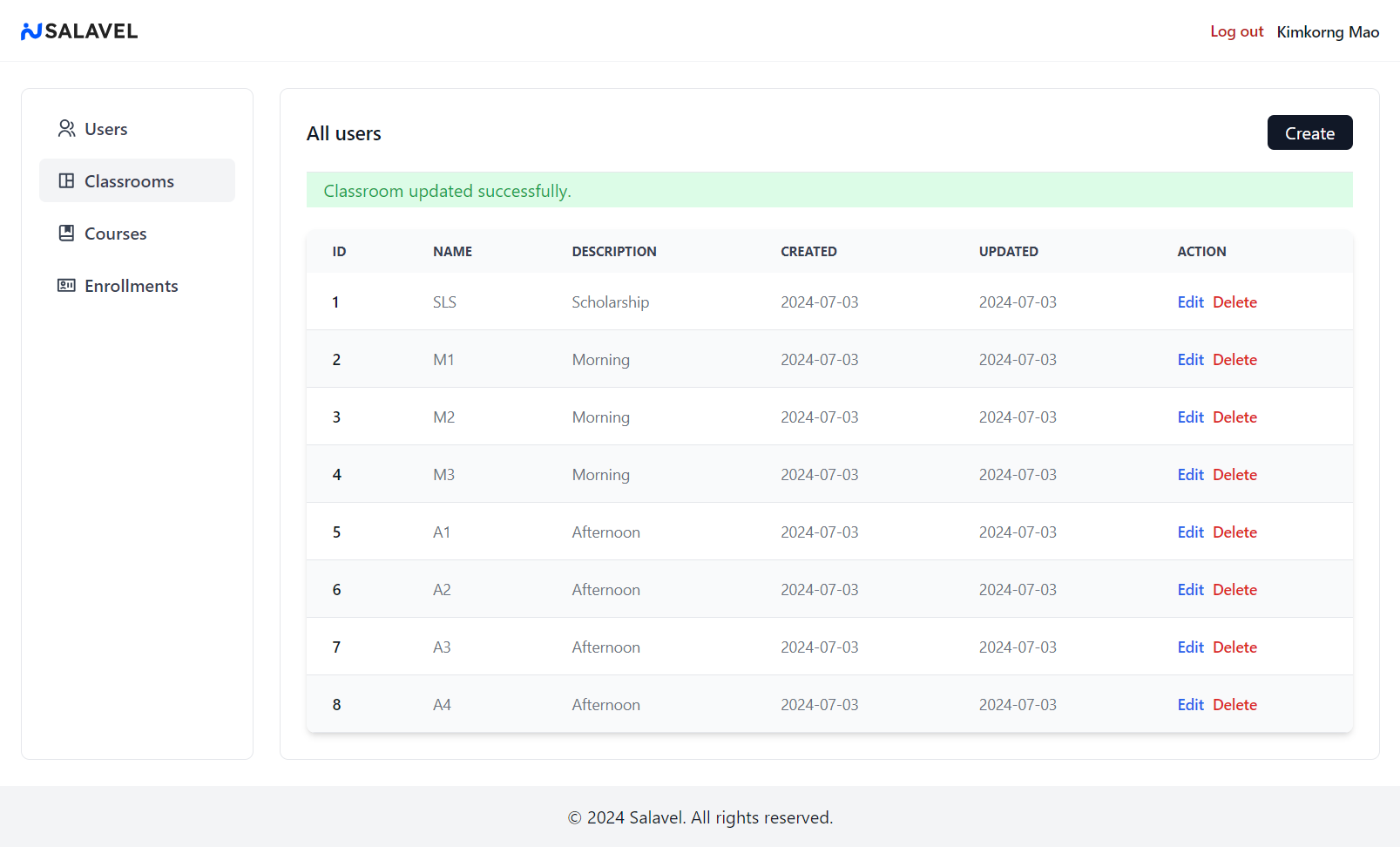This screenshot has width=1400, height=847.
Task: Go to the Courses section
Action: pos(115,234)
